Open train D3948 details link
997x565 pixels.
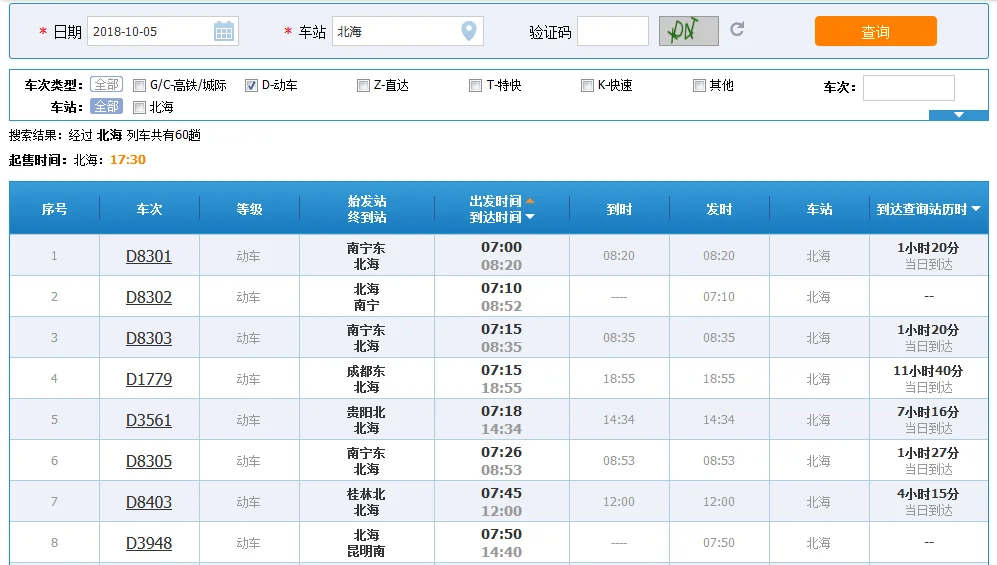point(149,543)
